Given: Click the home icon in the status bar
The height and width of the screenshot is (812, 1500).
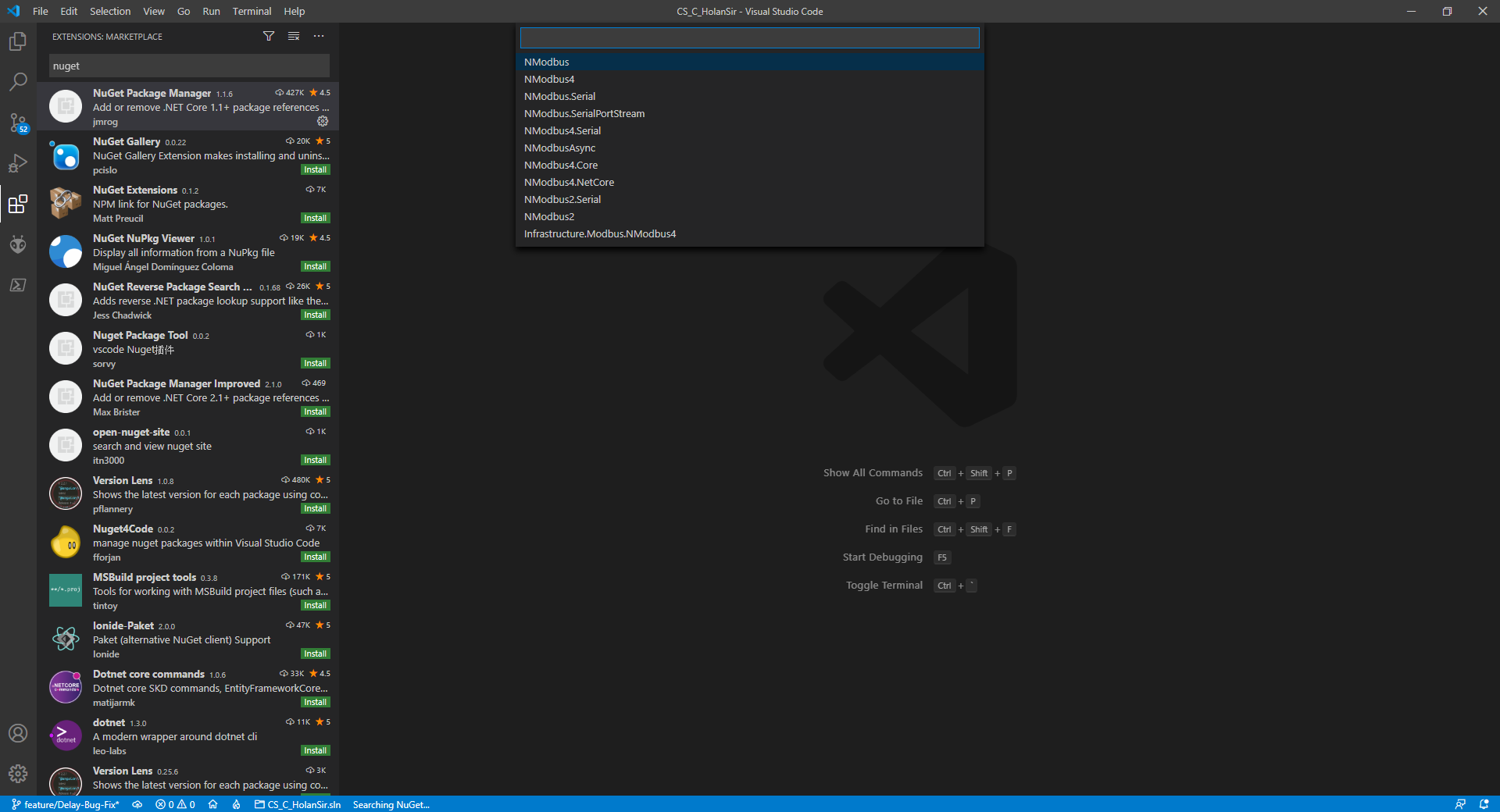Looking at the screenshot, I should pyautogui.click(x=213, y=805).
